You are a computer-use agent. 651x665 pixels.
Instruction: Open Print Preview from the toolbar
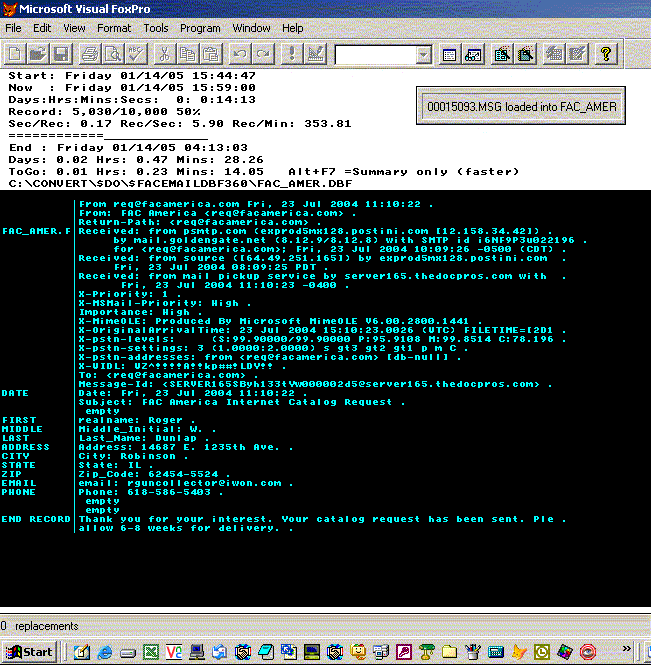[x=113, y=54]
